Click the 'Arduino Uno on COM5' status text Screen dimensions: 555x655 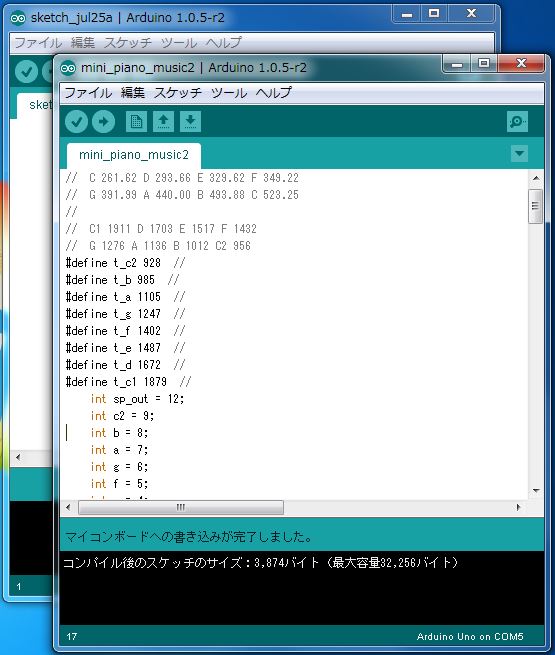[470, 637]
